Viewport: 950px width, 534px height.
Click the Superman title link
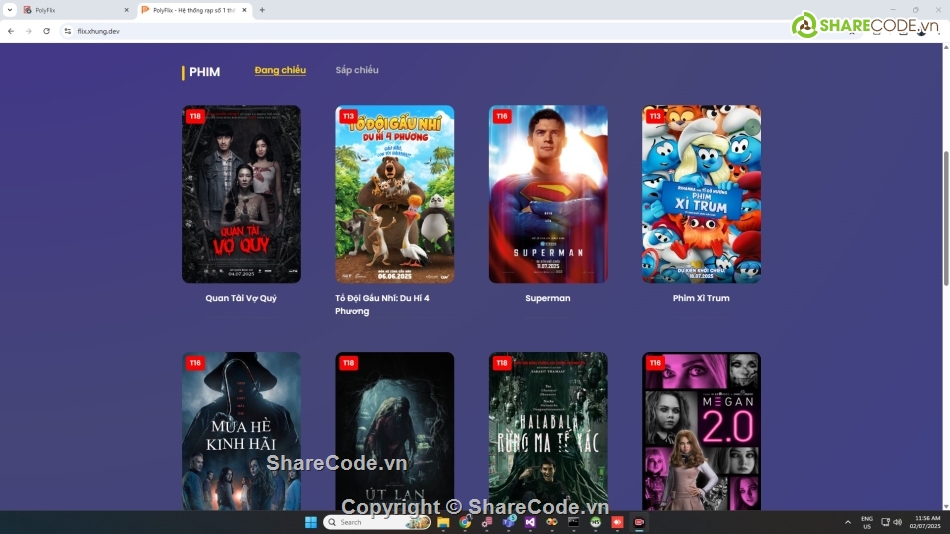coord(548,298)
